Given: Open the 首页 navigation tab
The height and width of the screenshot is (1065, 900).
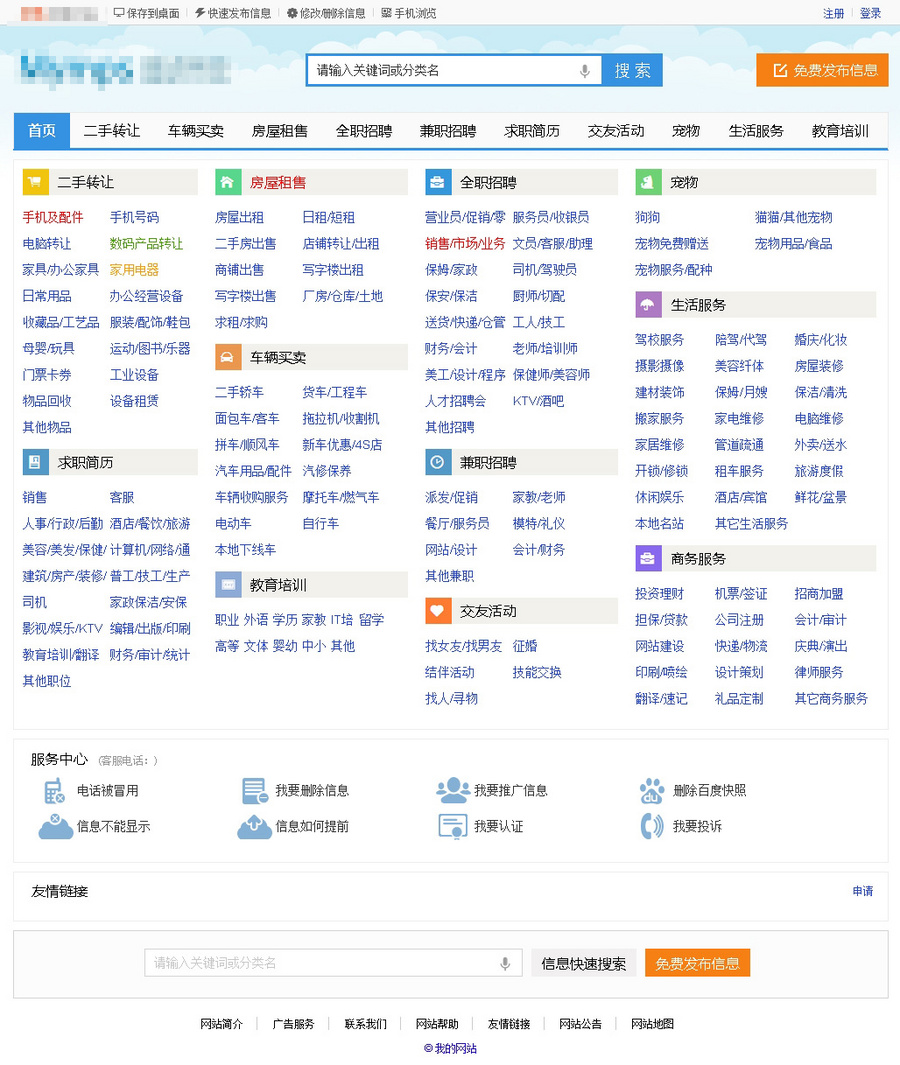Looking at the screenshot, I should (x=41, y=130).
